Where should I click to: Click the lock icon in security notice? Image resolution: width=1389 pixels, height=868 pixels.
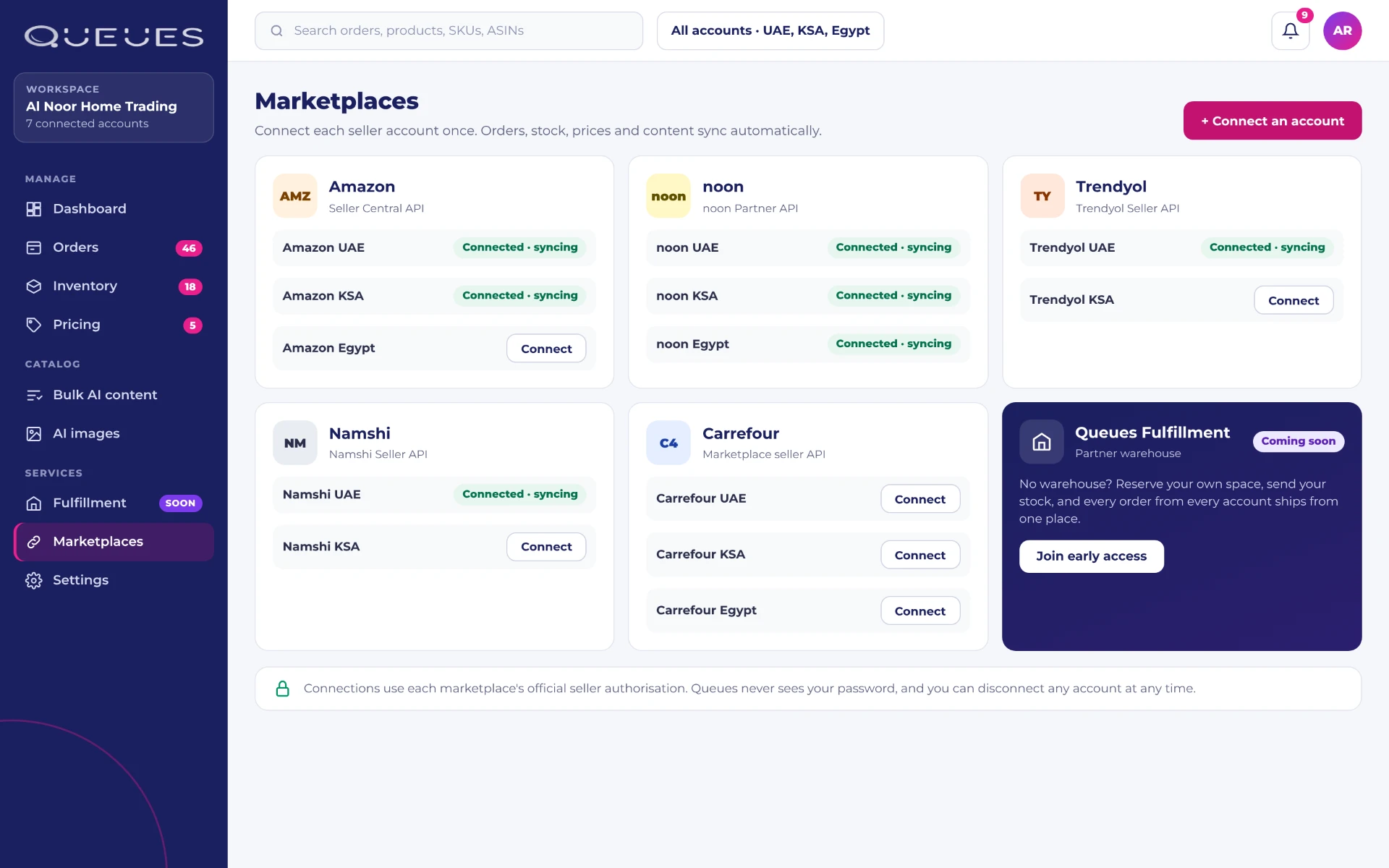[x=283, y=689]
